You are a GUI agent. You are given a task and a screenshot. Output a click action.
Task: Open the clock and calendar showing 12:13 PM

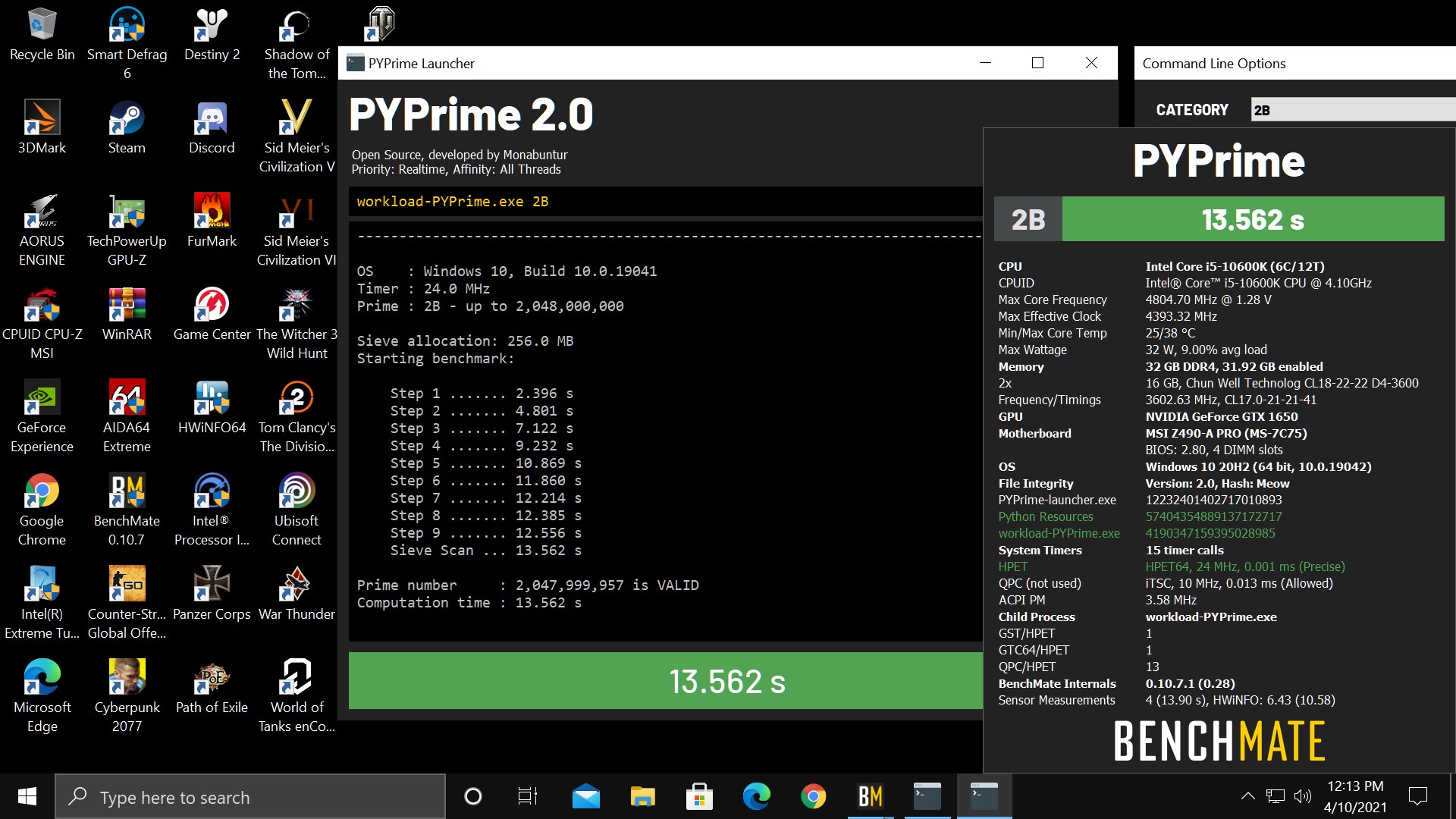pyautogui.click(x=1355, y=796)
